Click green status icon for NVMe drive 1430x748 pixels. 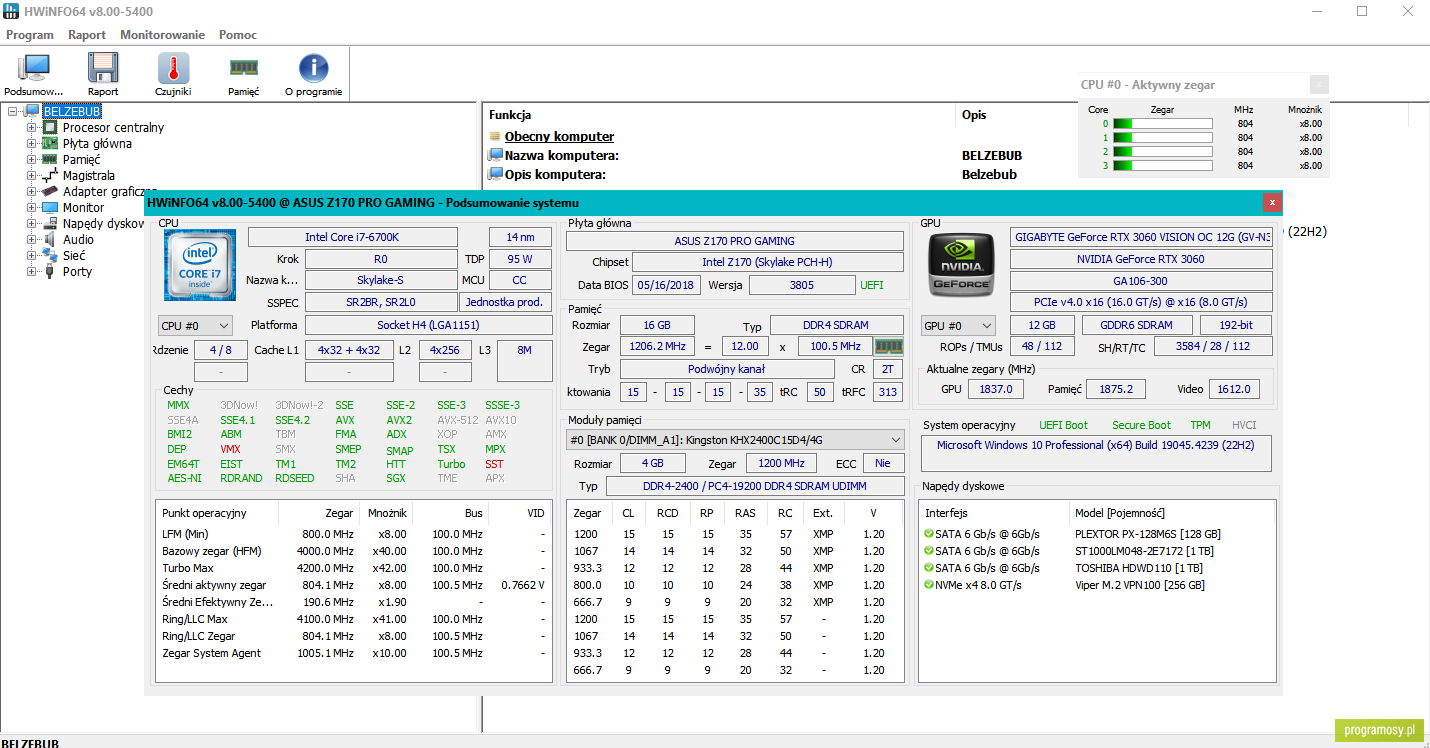coord(929,585)
